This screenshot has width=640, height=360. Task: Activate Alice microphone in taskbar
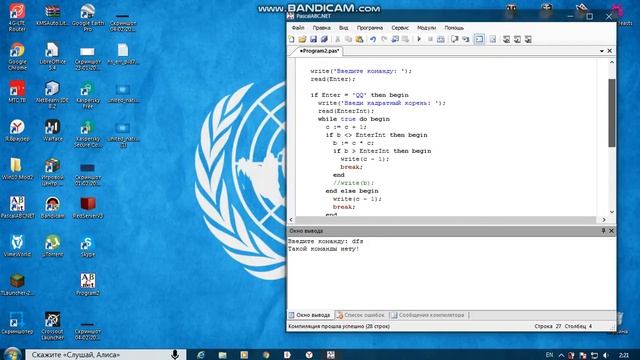coord(175,355)
